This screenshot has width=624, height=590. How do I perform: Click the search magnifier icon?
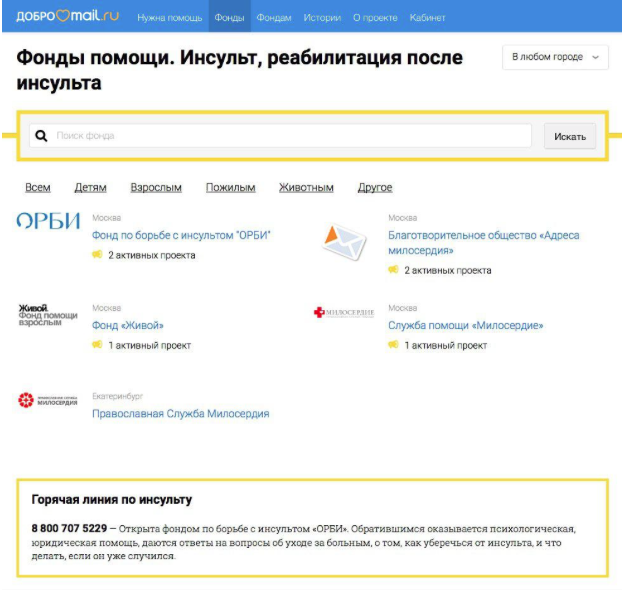click(41, 136)
